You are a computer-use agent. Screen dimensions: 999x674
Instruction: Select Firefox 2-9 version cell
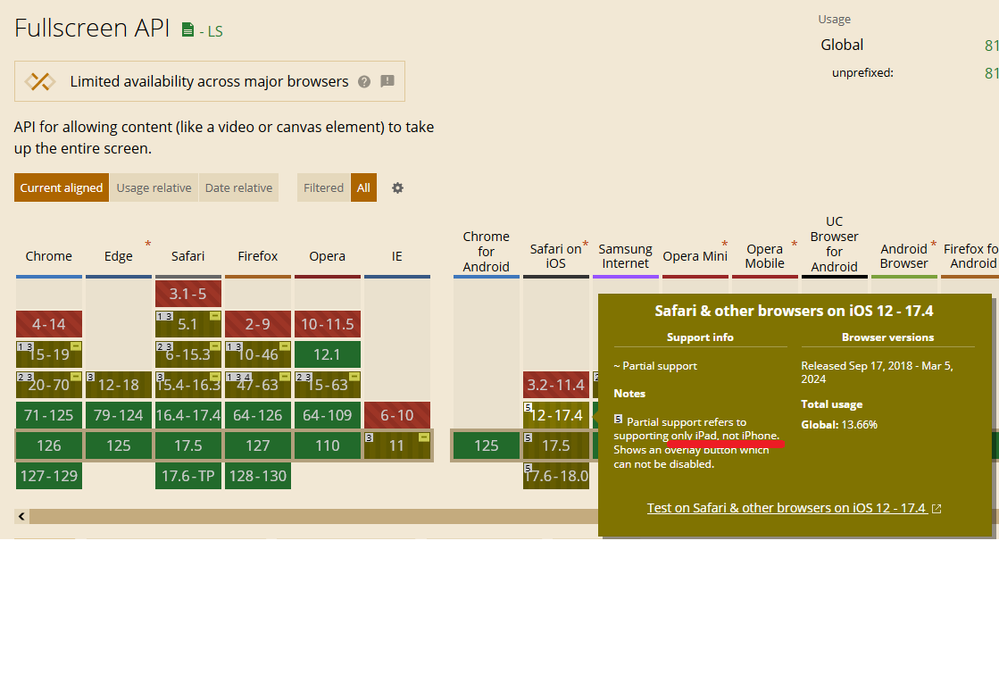click(257, 324)
